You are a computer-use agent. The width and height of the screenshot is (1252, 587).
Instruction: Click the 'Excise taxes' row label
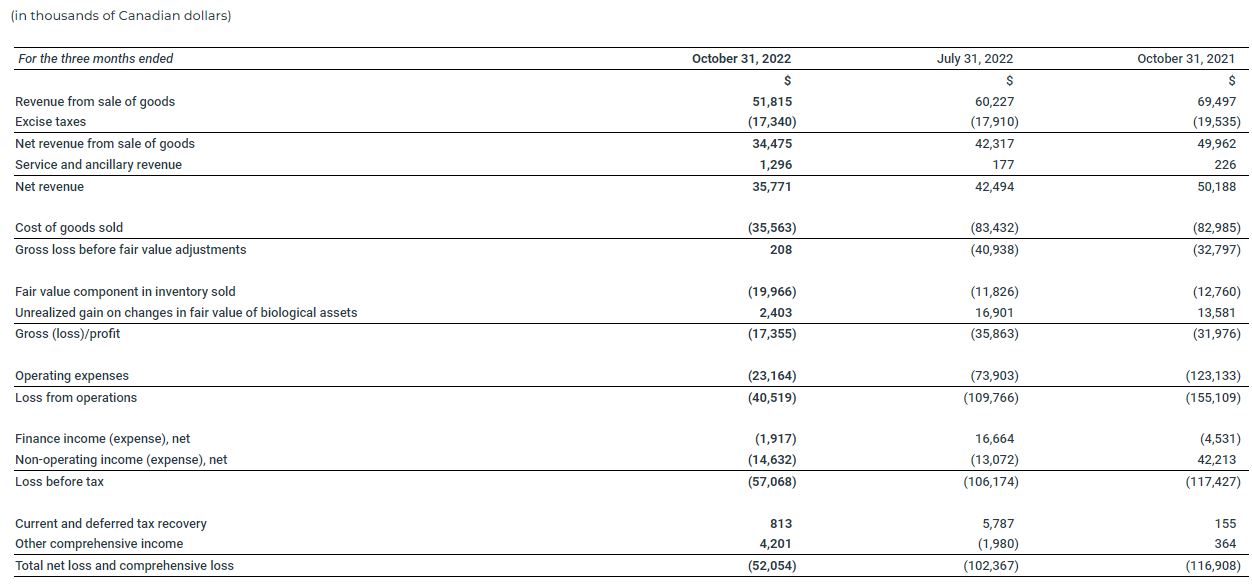[x=50, y=122]
